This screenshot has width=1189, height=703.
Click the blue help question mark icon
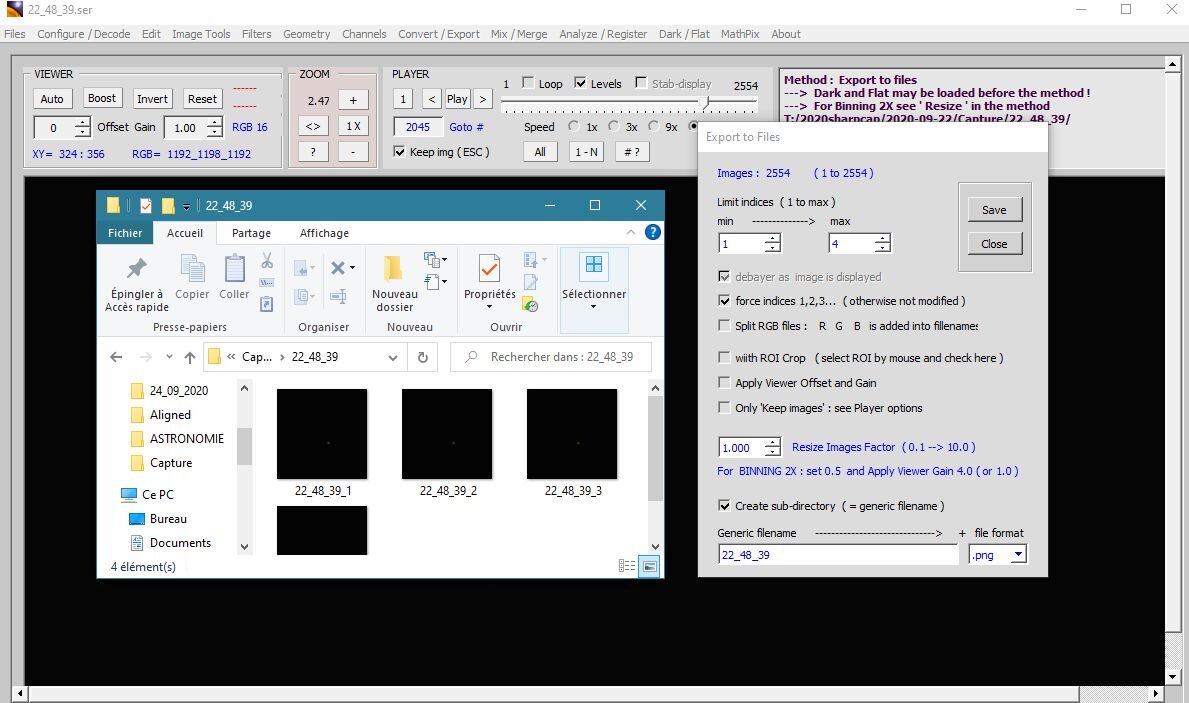(652, 232)
